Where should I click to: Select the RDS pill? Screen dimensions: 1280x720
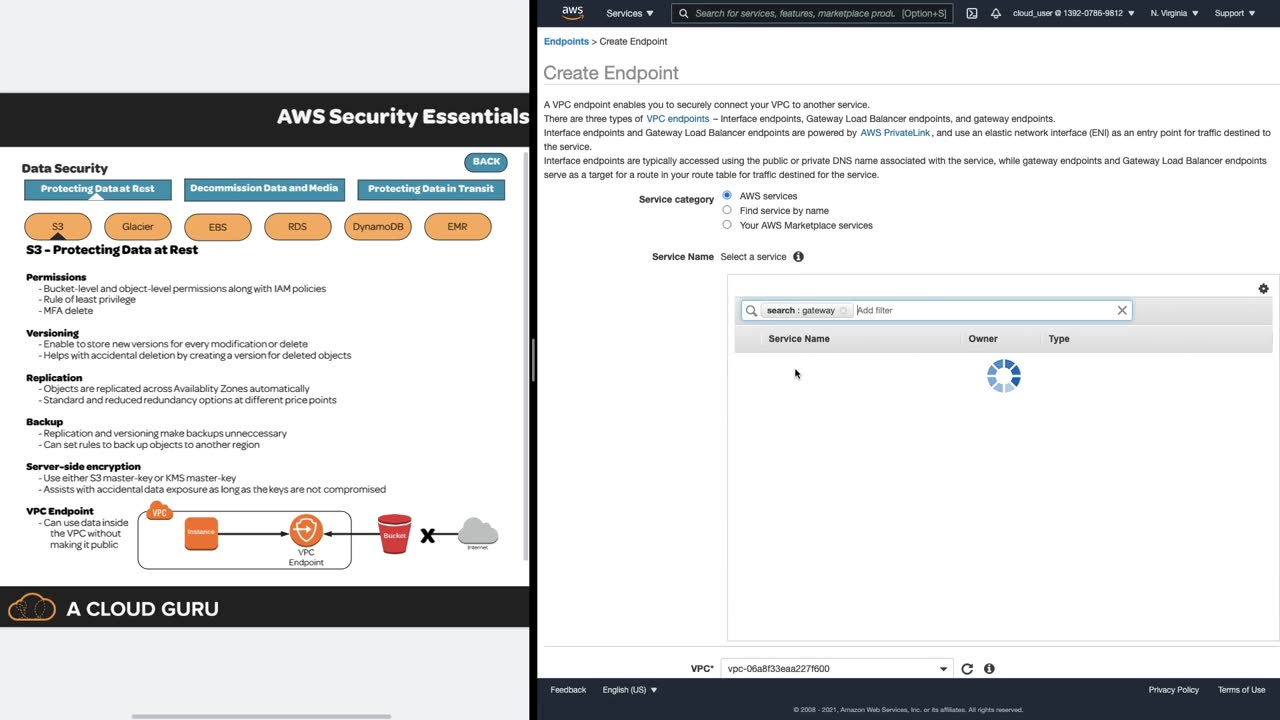tap(297, 227)
